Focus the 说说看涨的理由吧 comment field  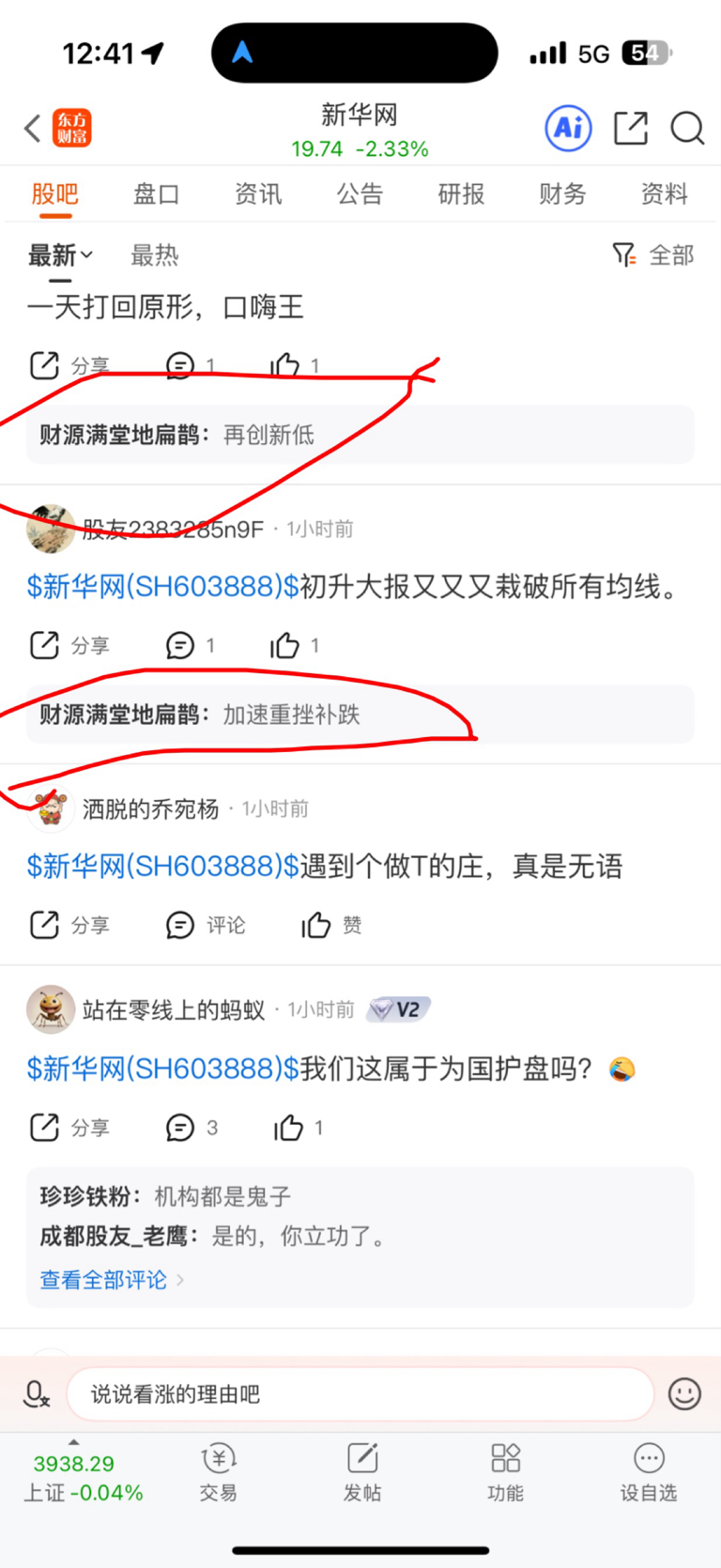pos(360,1393)
